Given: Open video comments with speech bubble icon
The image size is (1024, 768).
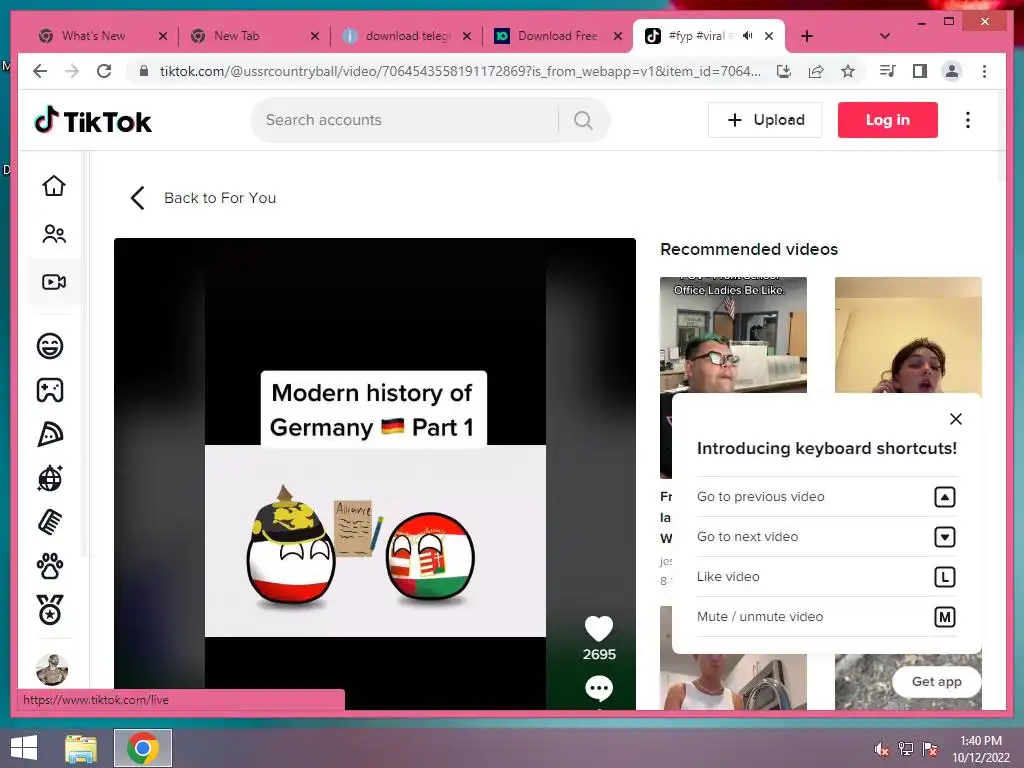Looking at the screenshot, I should (599, 688).
